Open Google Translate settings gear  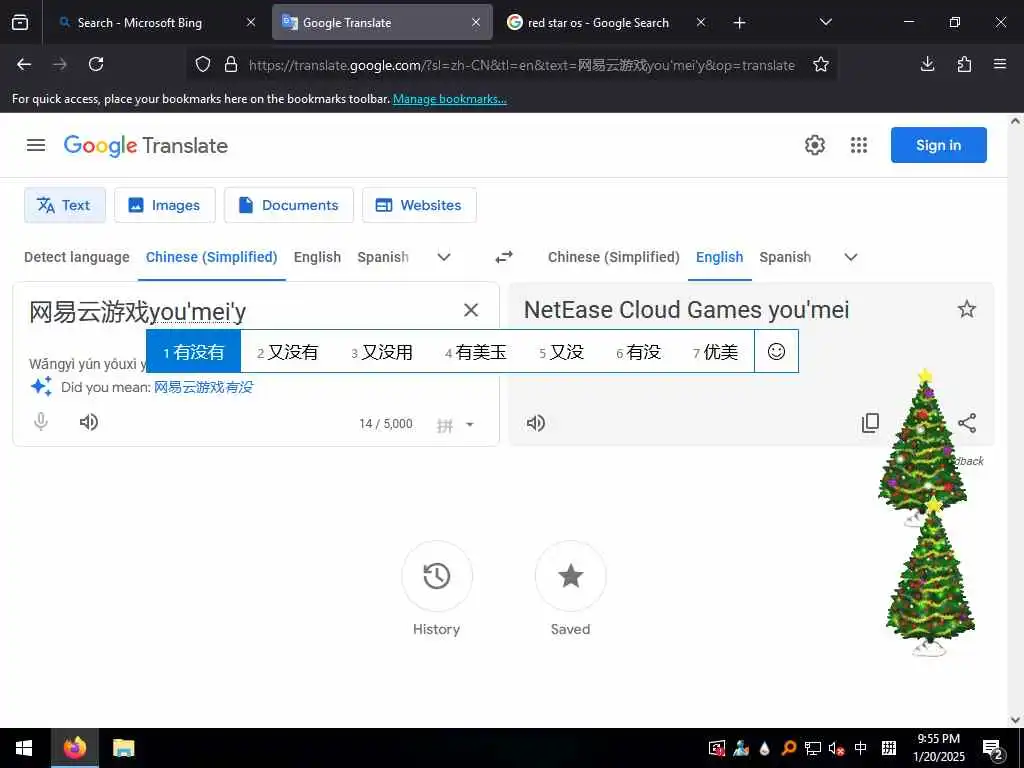[x=814, y=145]
